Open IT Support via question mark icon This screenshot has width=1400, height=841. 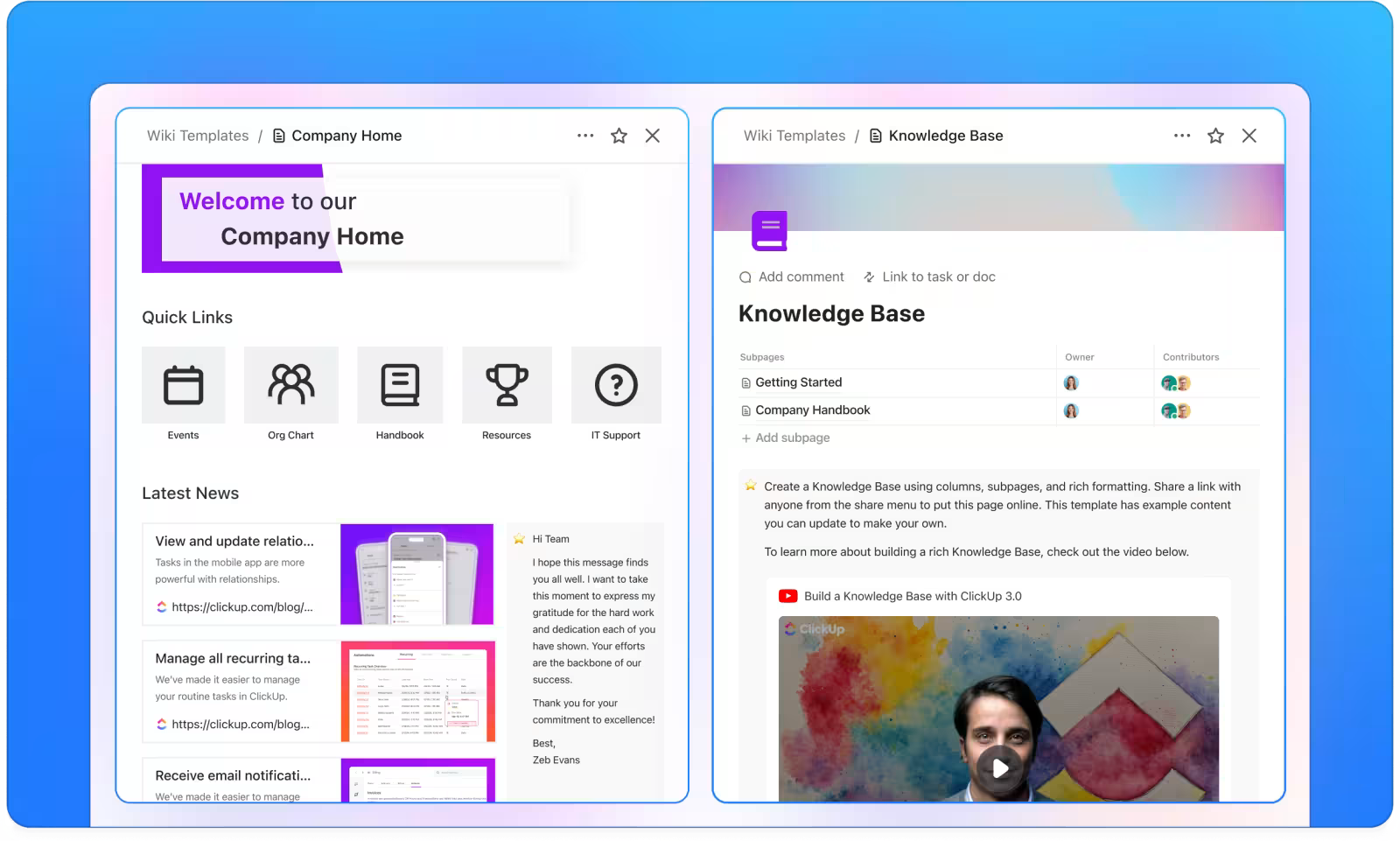[615, 385]
